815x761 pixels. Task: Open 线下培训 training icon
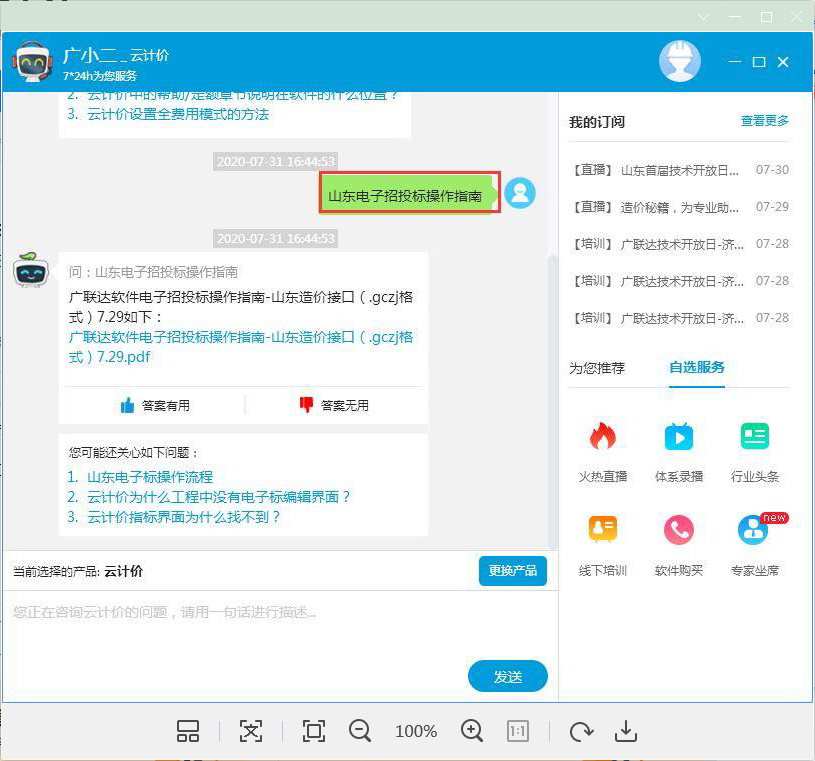click(602, 529)
